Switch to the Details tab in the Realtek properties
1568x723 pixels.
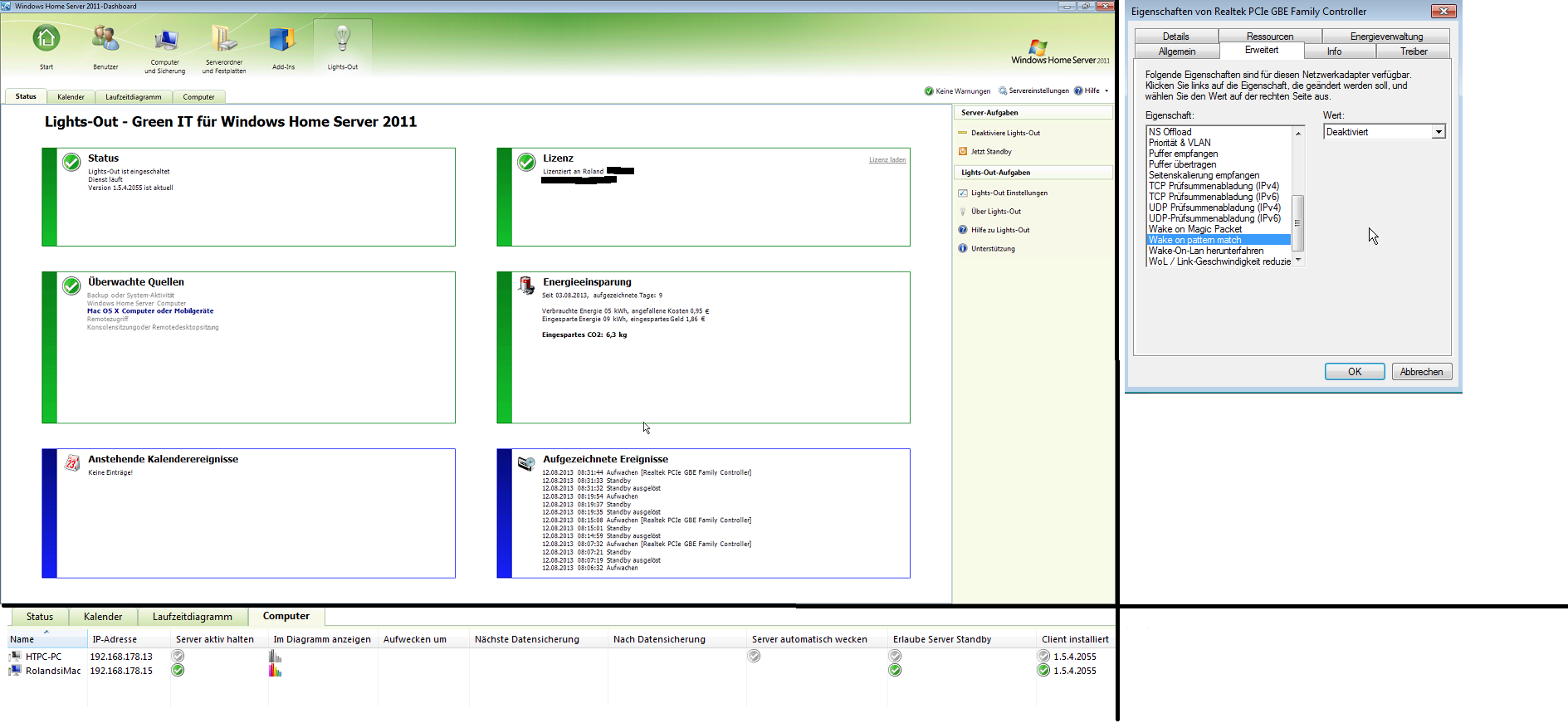point(1176,37)
